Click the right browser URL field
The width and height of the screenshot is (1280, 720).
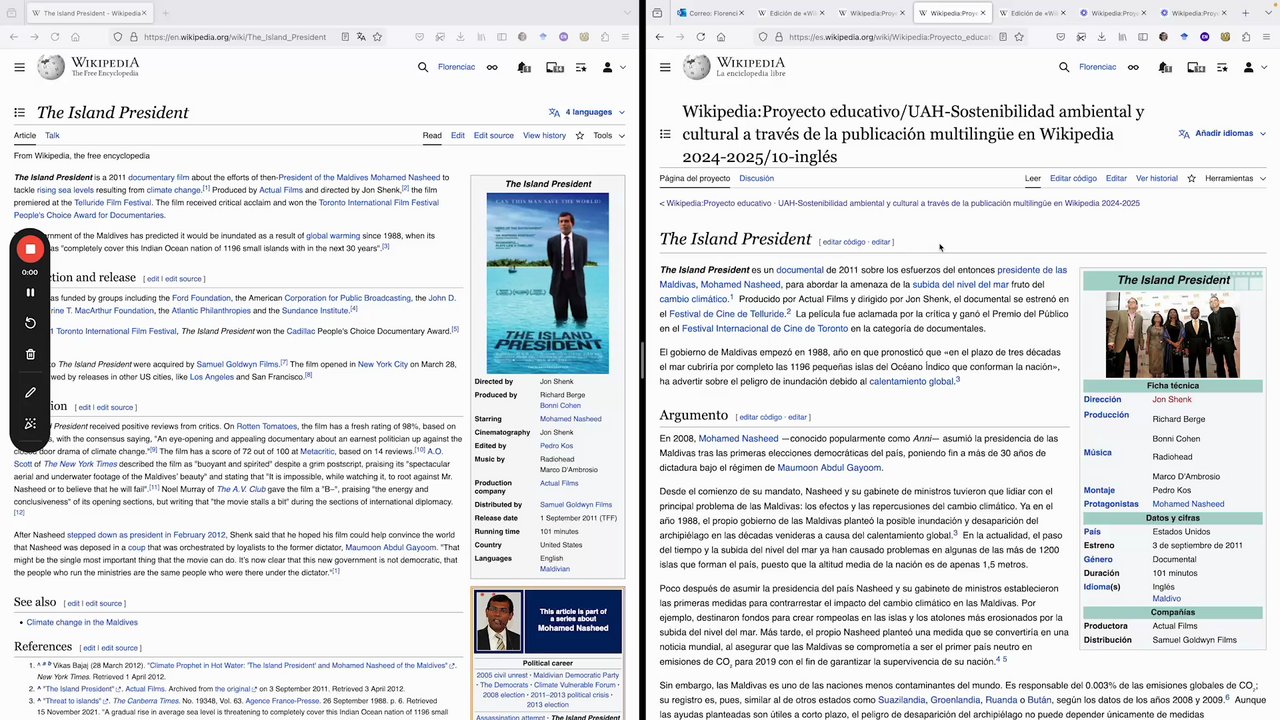click(x=890, y=37)
